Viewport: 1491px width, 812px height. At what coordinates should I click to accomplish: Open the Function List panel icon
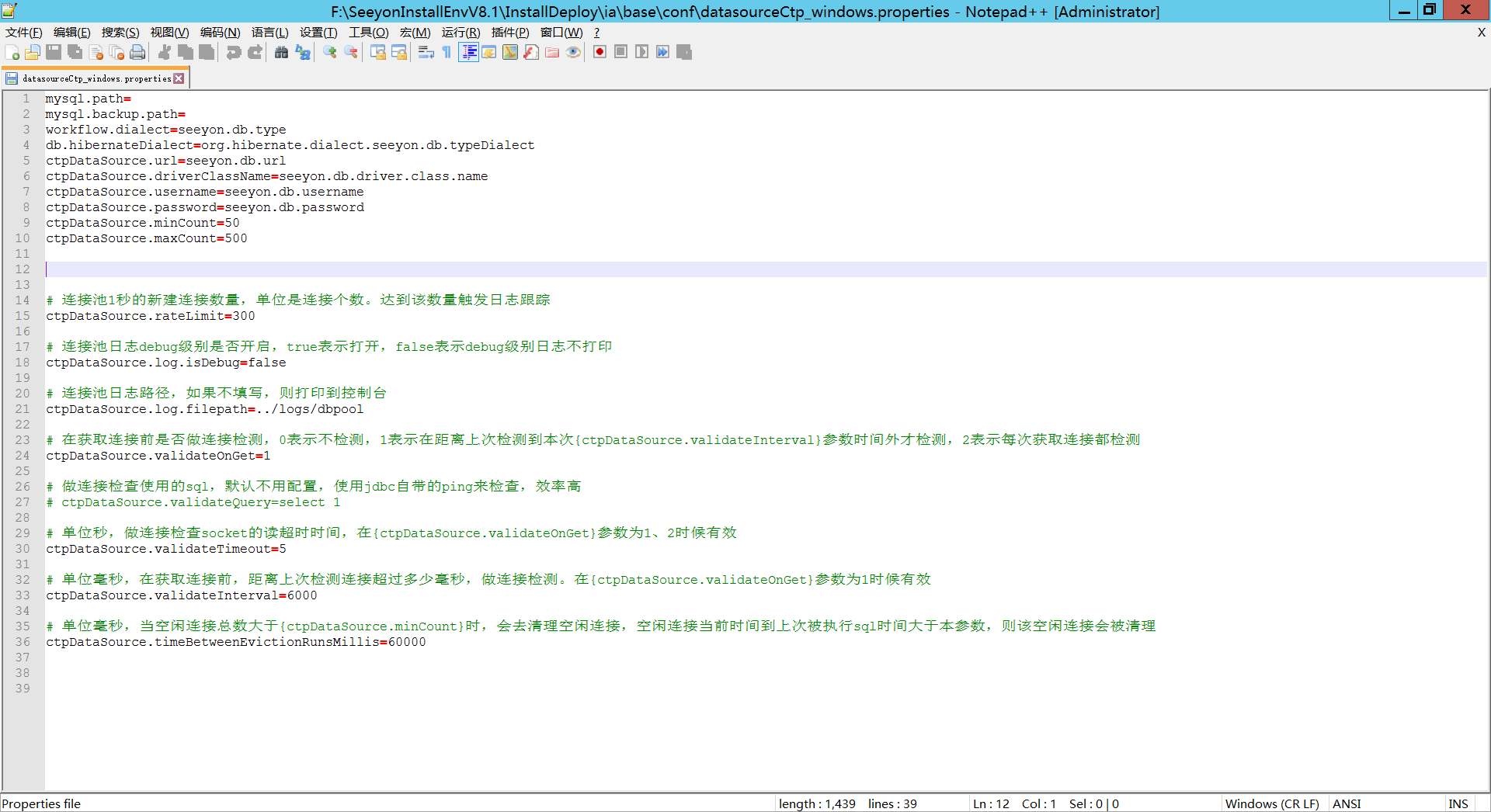[531, 52]
